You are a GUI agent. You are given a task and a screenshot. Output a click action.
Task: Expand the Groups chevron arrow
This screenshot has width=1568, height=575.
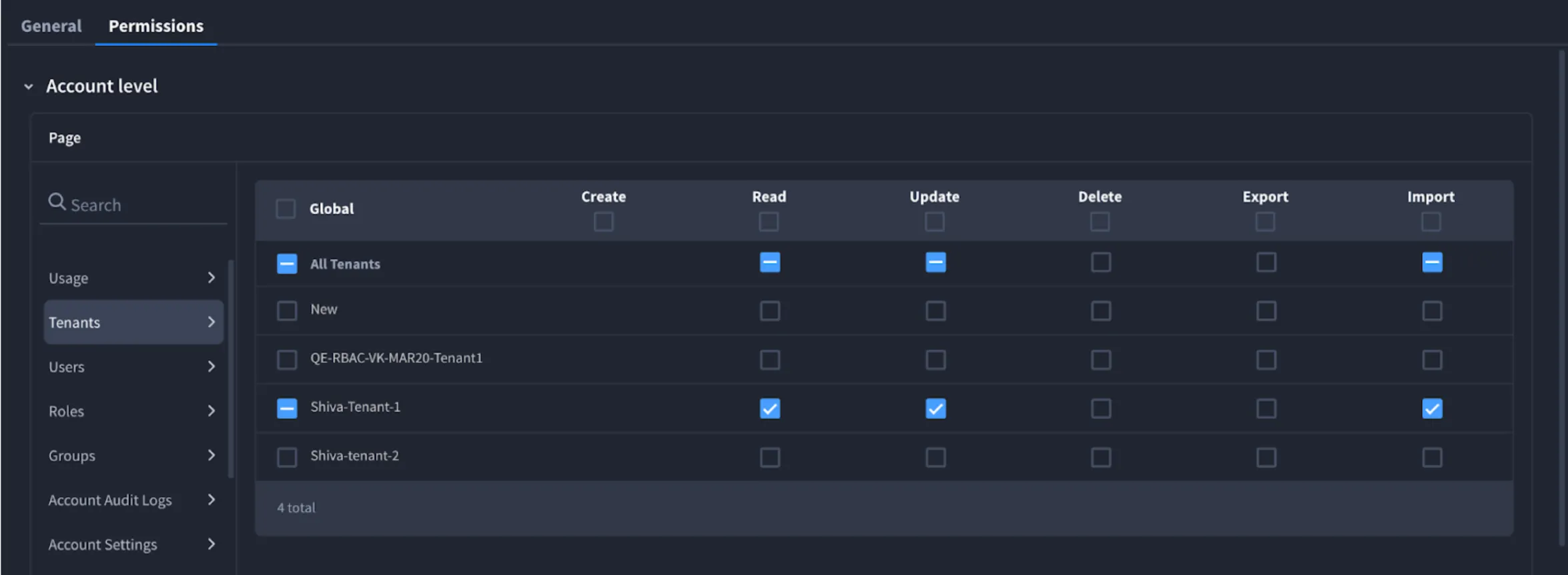pyautogui.click(x=212, y=456)
